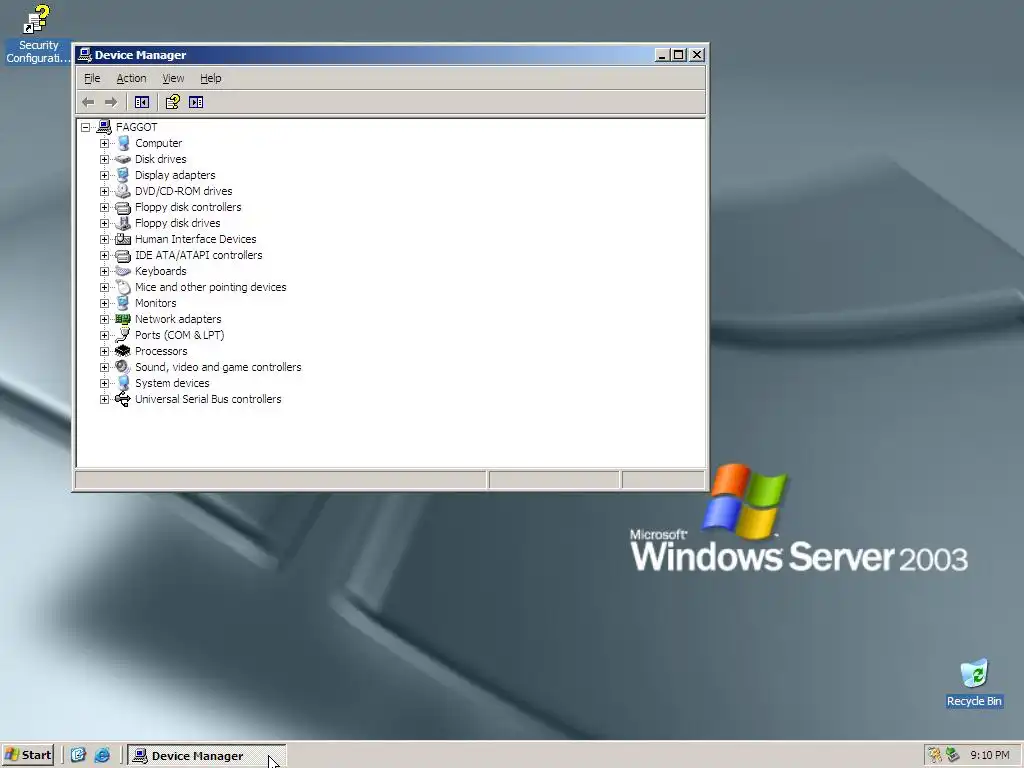The width and height of the screenshot is (1024, 768).
Task: Expand the DVD/CD-ROM drives category
Action: coord(104,191)
